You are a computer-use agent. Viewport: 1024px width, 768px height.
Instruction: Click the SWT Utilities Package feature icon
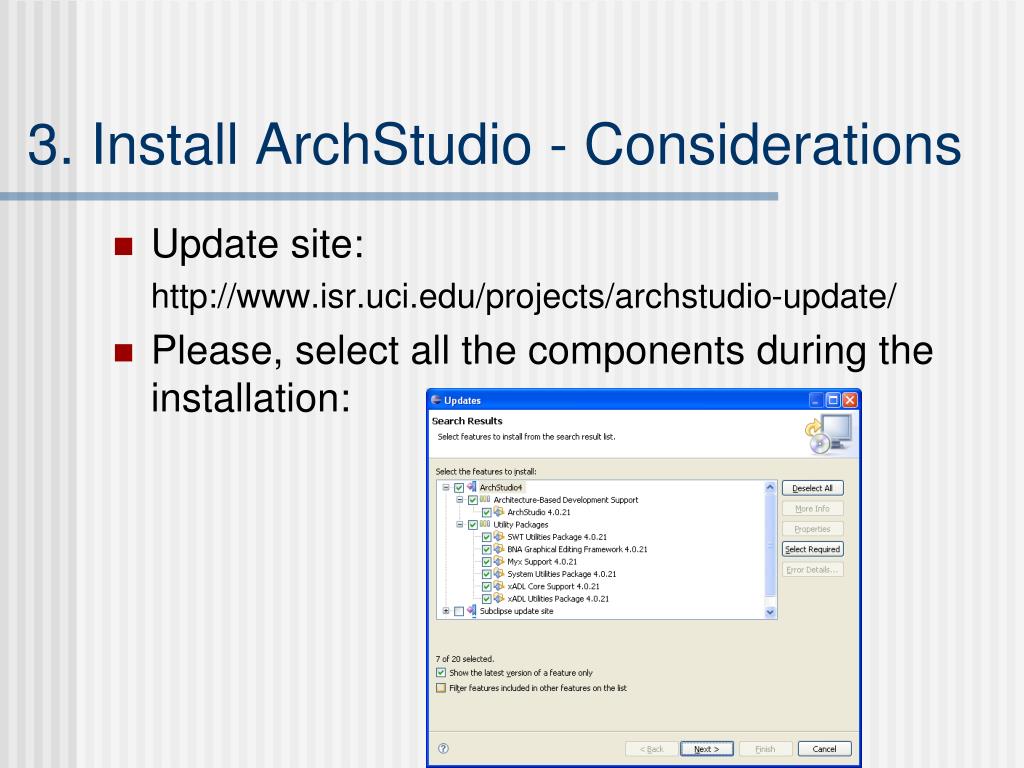[x=499, y=537]
